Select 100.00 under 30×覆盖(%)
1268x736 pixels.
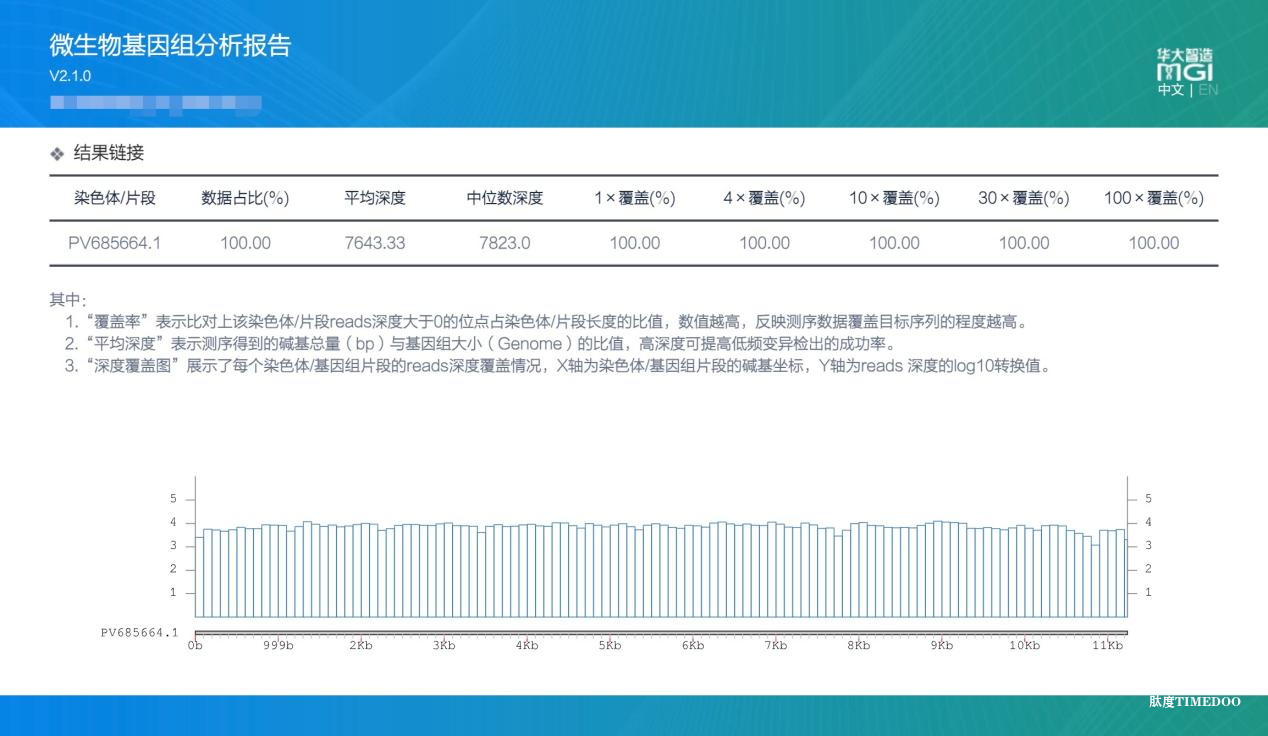pos(1024,243)
